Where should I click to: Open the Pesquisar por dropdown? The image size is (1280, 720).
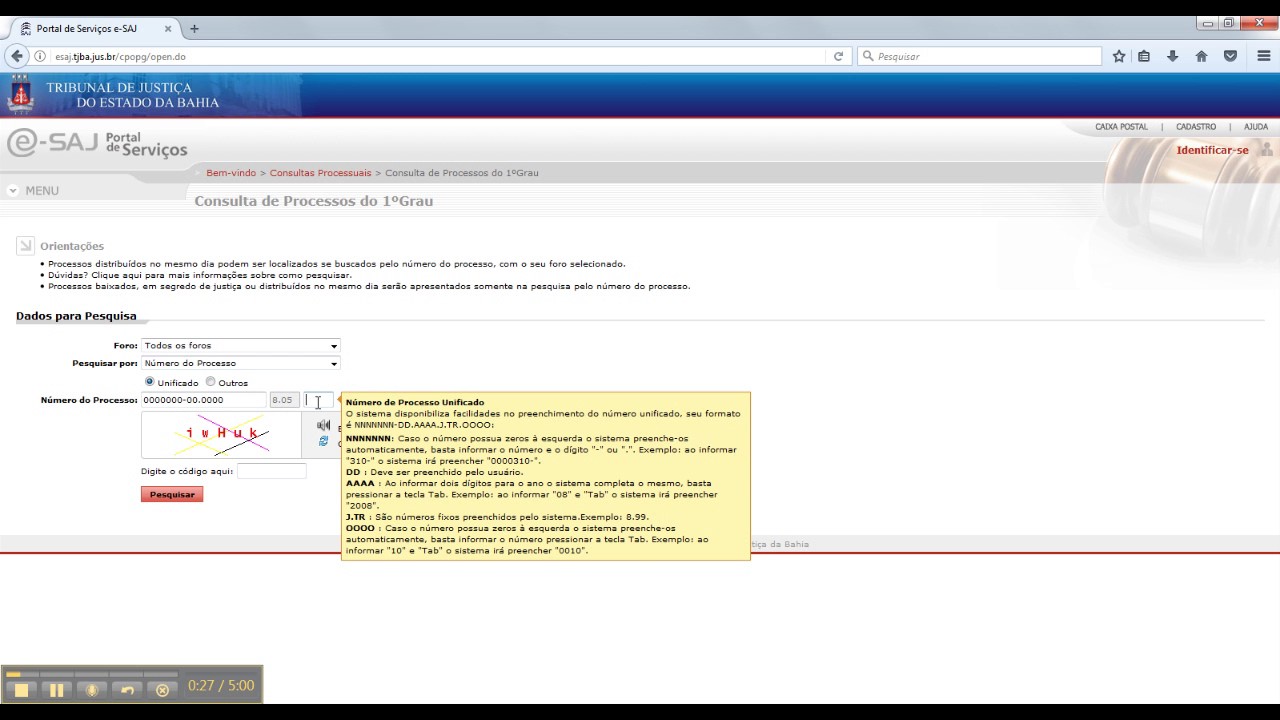point(240,363)
